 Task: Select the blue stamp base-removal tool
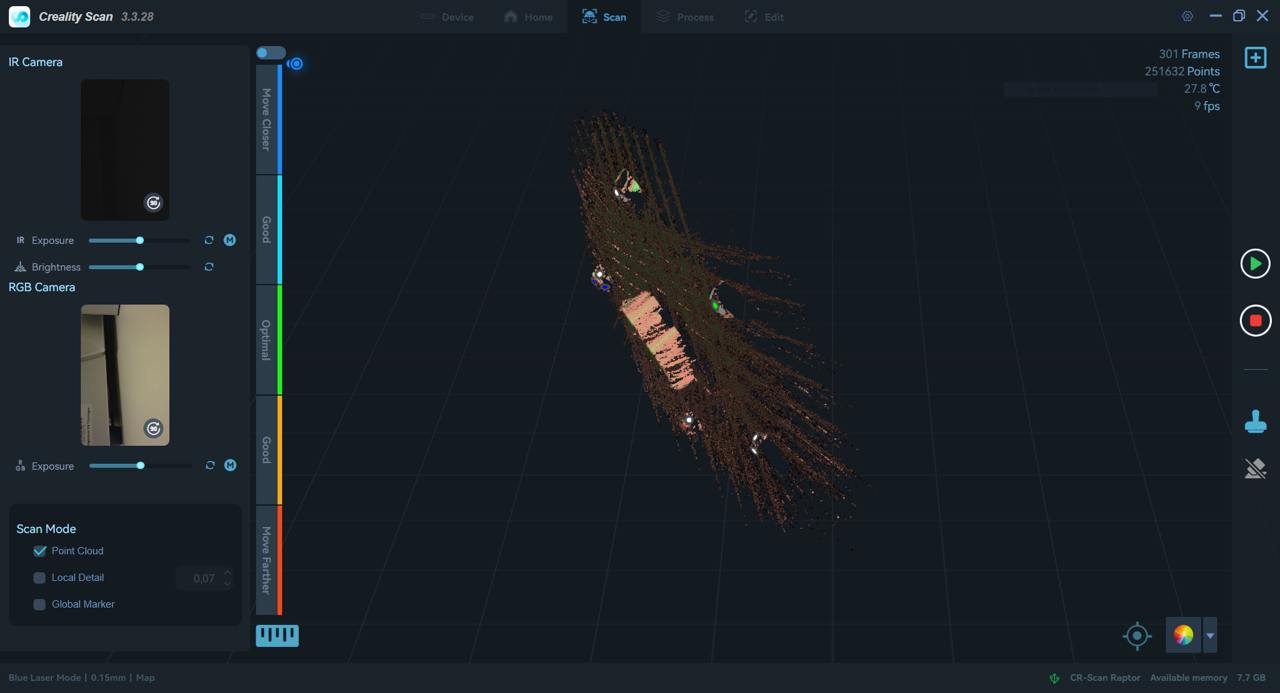(x=1255, y=422)
